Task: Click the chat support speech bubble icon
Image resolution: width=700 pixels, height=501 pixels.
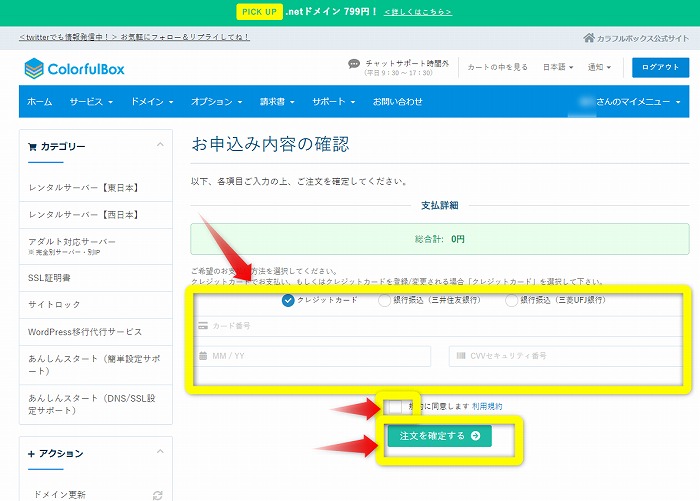Action: 354,64
